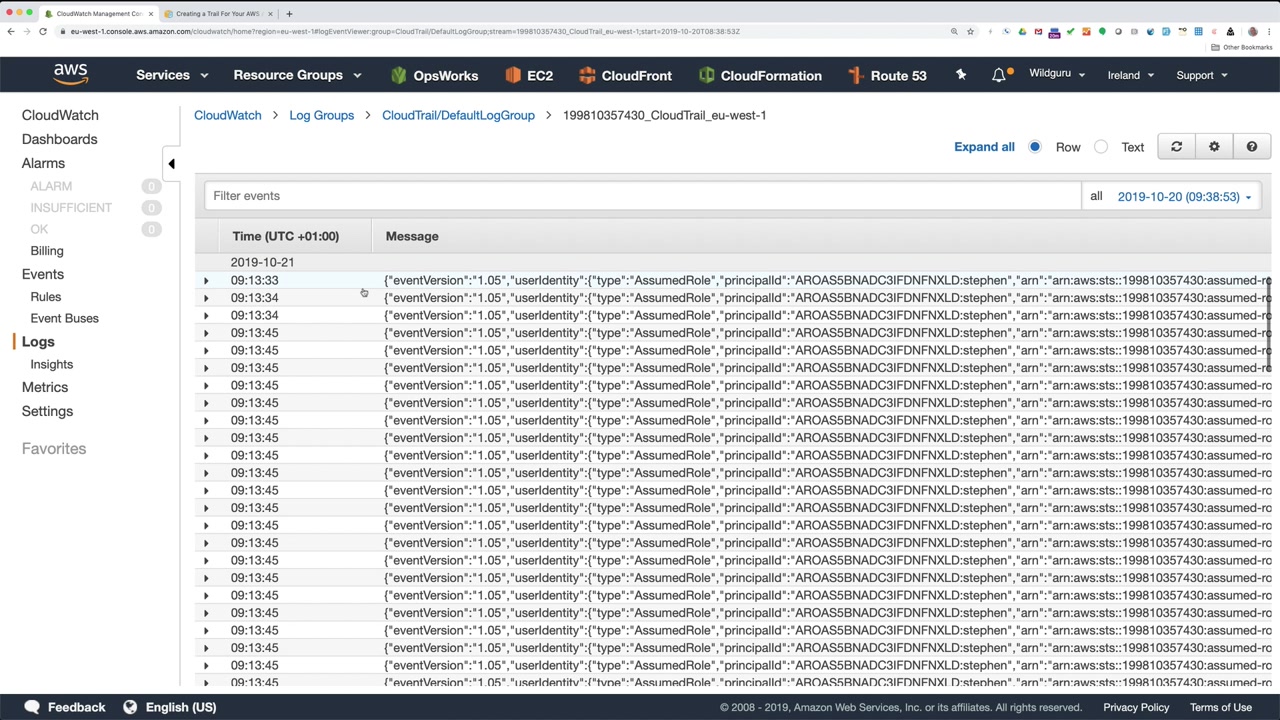Click the pin shortcuts icon
The width and height of the screenshot is (1280, 720).
tap(961, 75)
